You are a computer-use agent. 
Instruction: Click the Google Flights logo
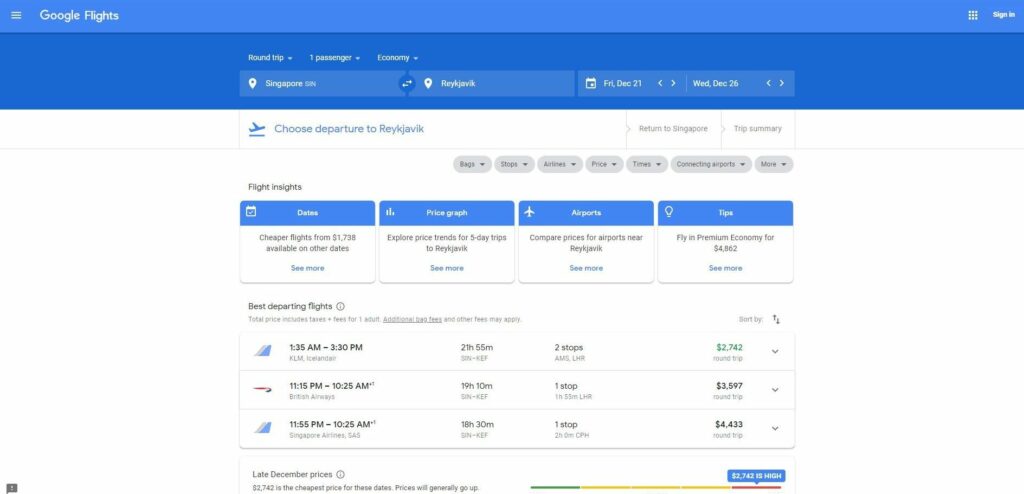79,15
